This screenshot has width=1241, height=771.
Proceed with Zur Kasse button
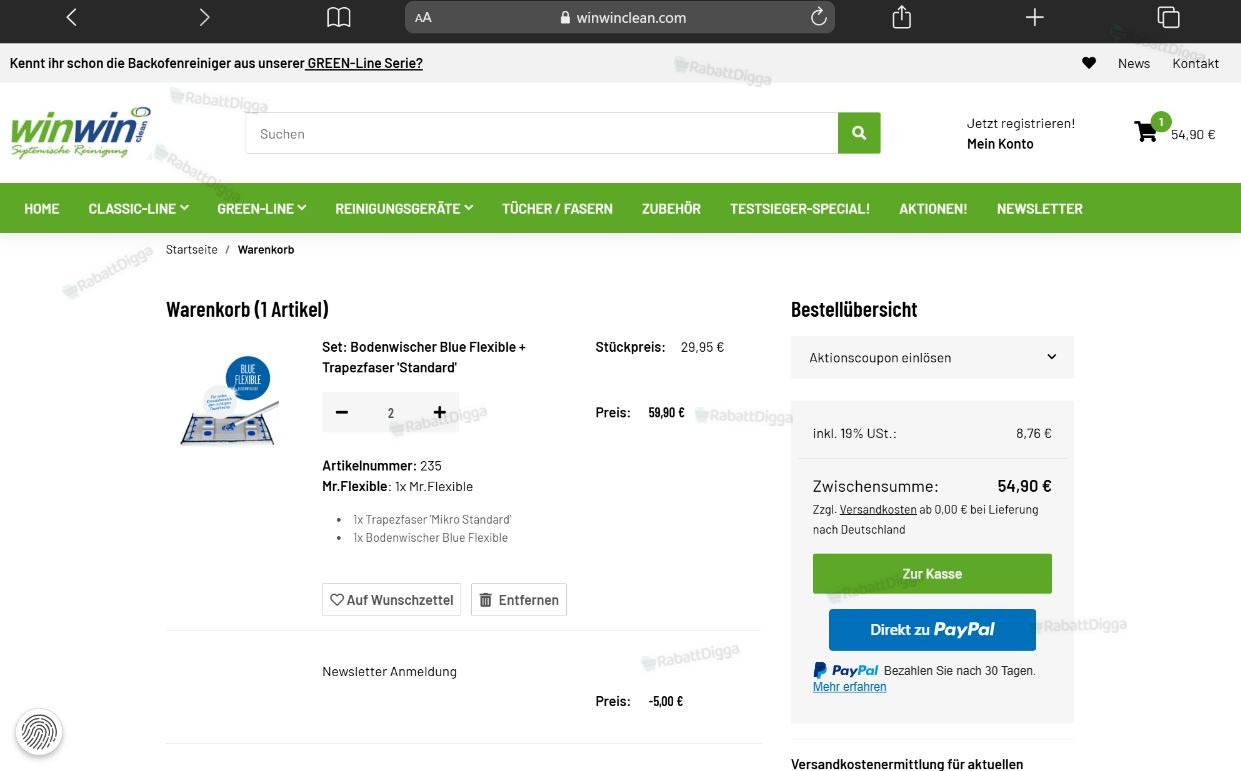(x=932, y=574)
